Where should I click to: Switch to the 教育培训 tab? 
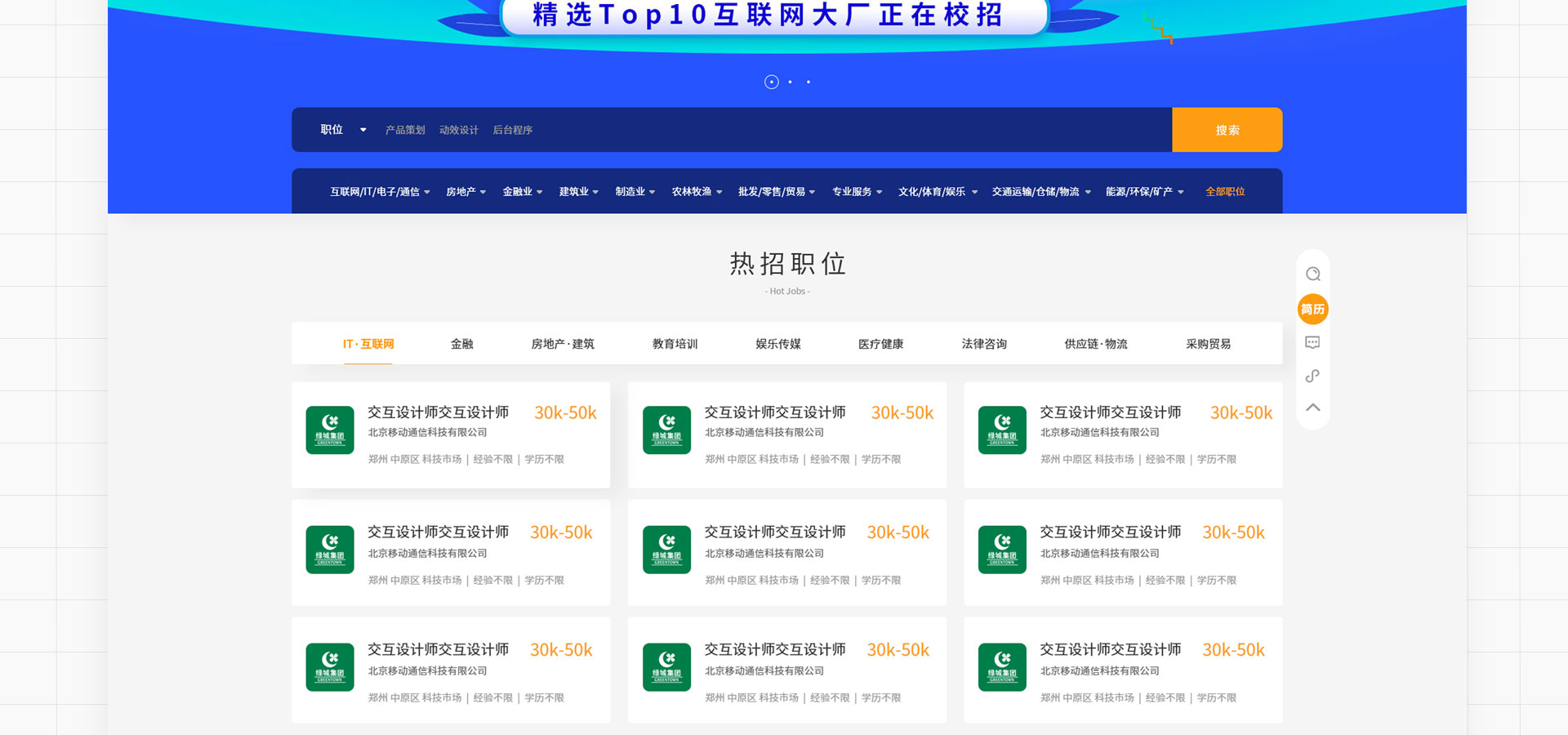pyautogui.click(x=675, y=344)
